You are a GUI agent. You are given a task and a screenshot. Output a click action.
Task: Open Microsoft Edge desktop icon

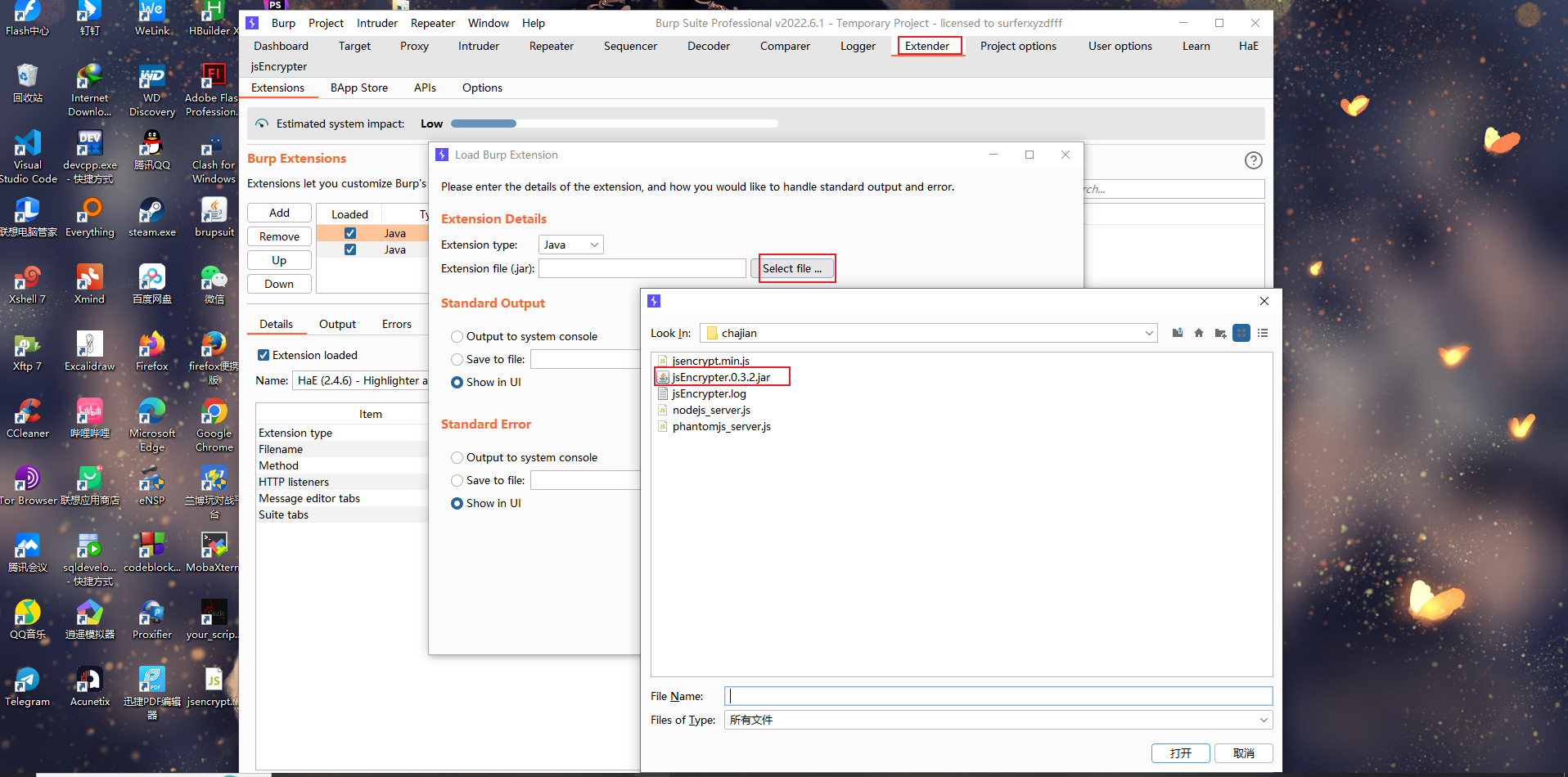(x=152, y=426)
